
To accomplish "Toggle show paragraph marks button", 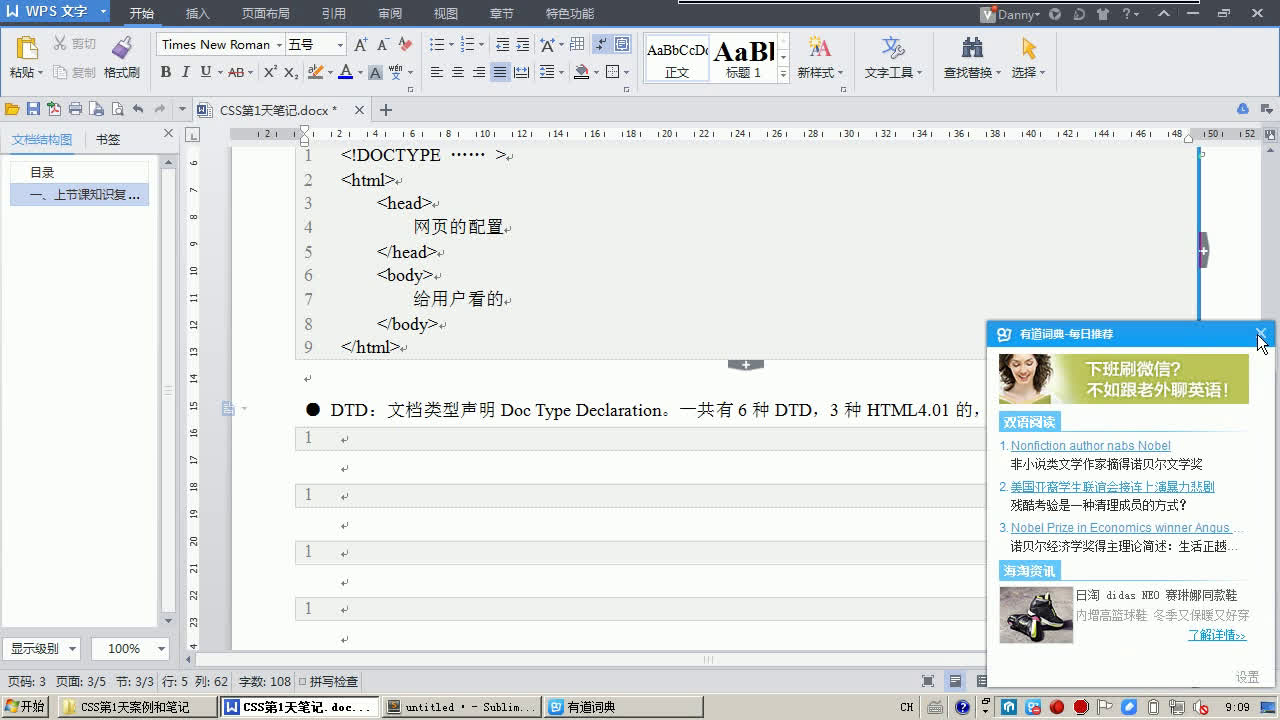I will [601, 44].
